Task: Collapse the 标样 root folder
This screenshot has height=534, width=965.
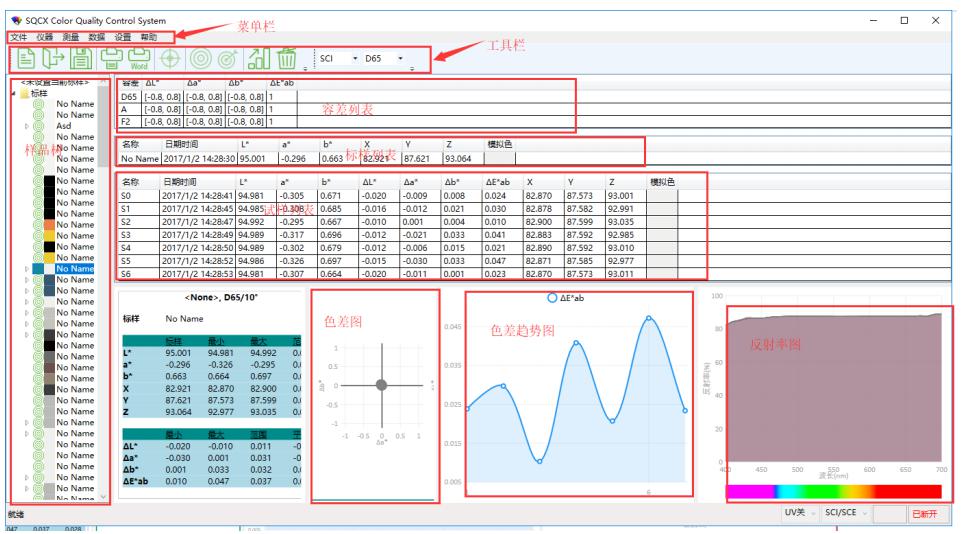Action: click(12, 92)
